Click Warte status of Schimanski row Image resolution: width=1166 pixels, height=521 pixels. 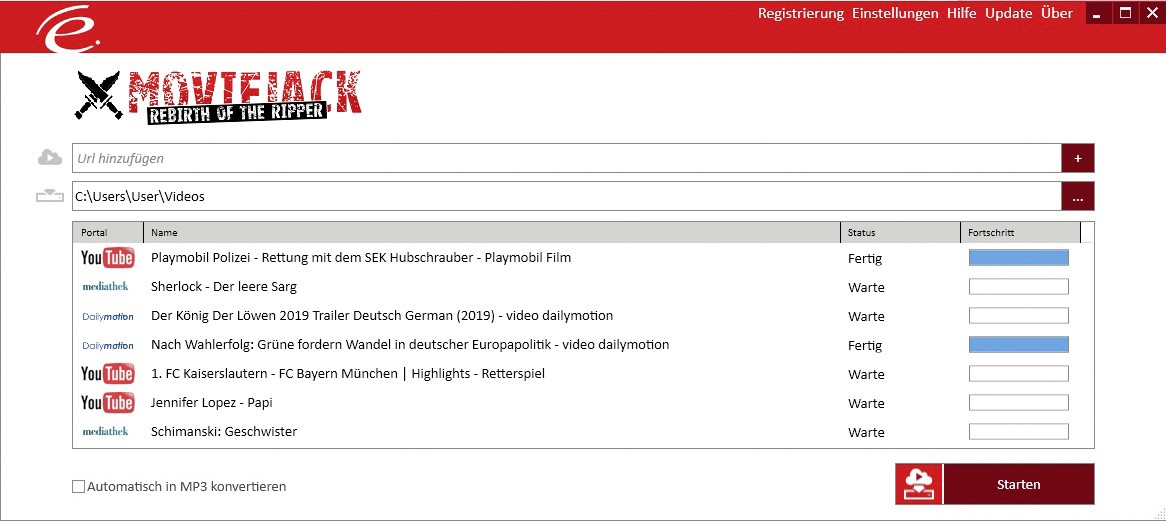click(866, 433)
